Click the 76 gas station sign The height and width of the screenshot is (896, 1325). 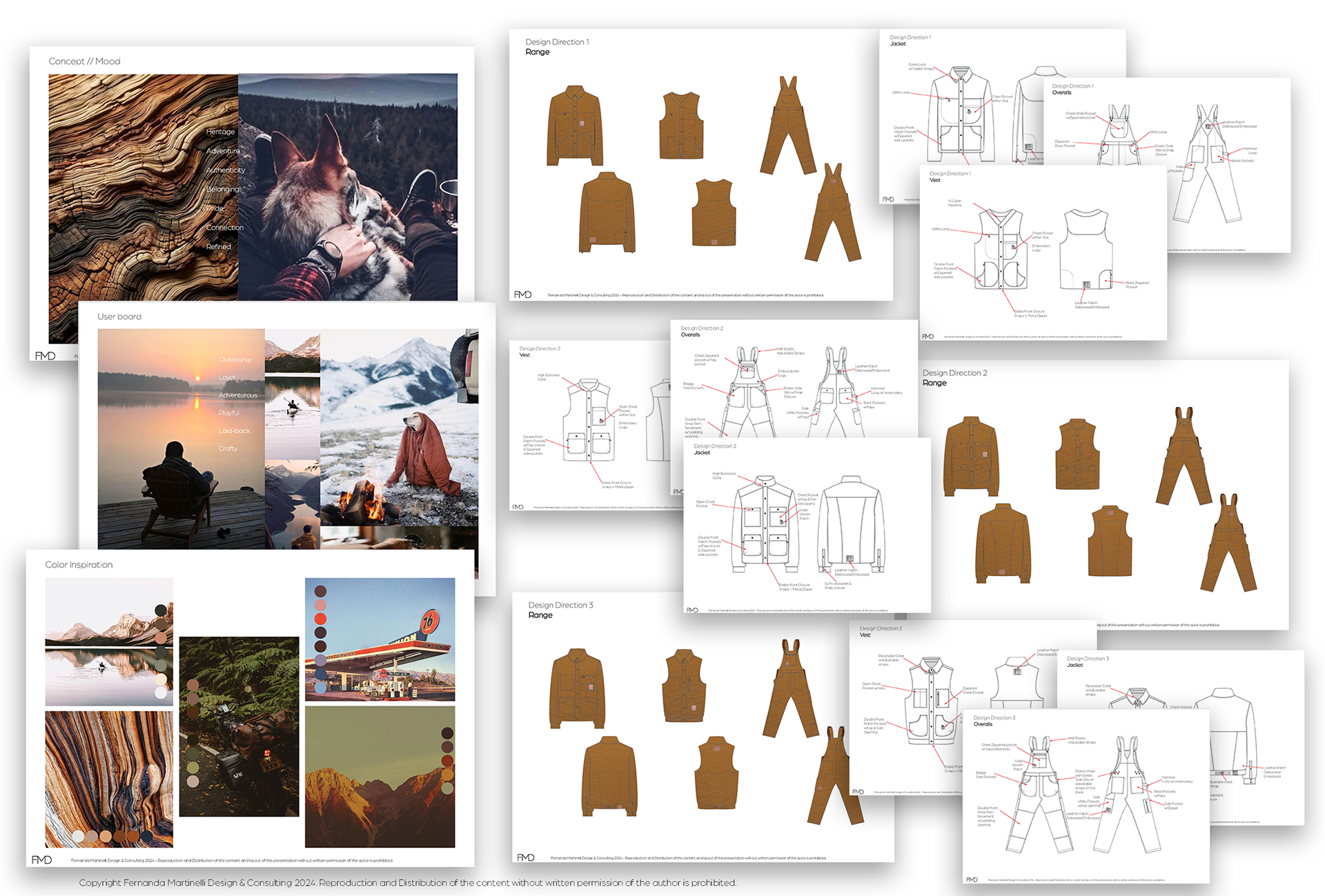[x=429, y=622]
